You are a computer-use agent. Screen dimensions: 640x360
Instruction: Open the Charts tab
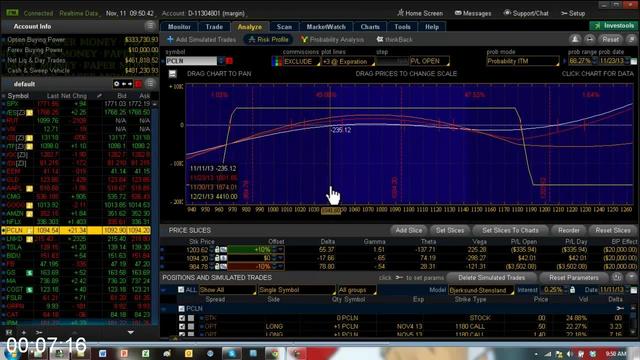click(x=370, y=27)
